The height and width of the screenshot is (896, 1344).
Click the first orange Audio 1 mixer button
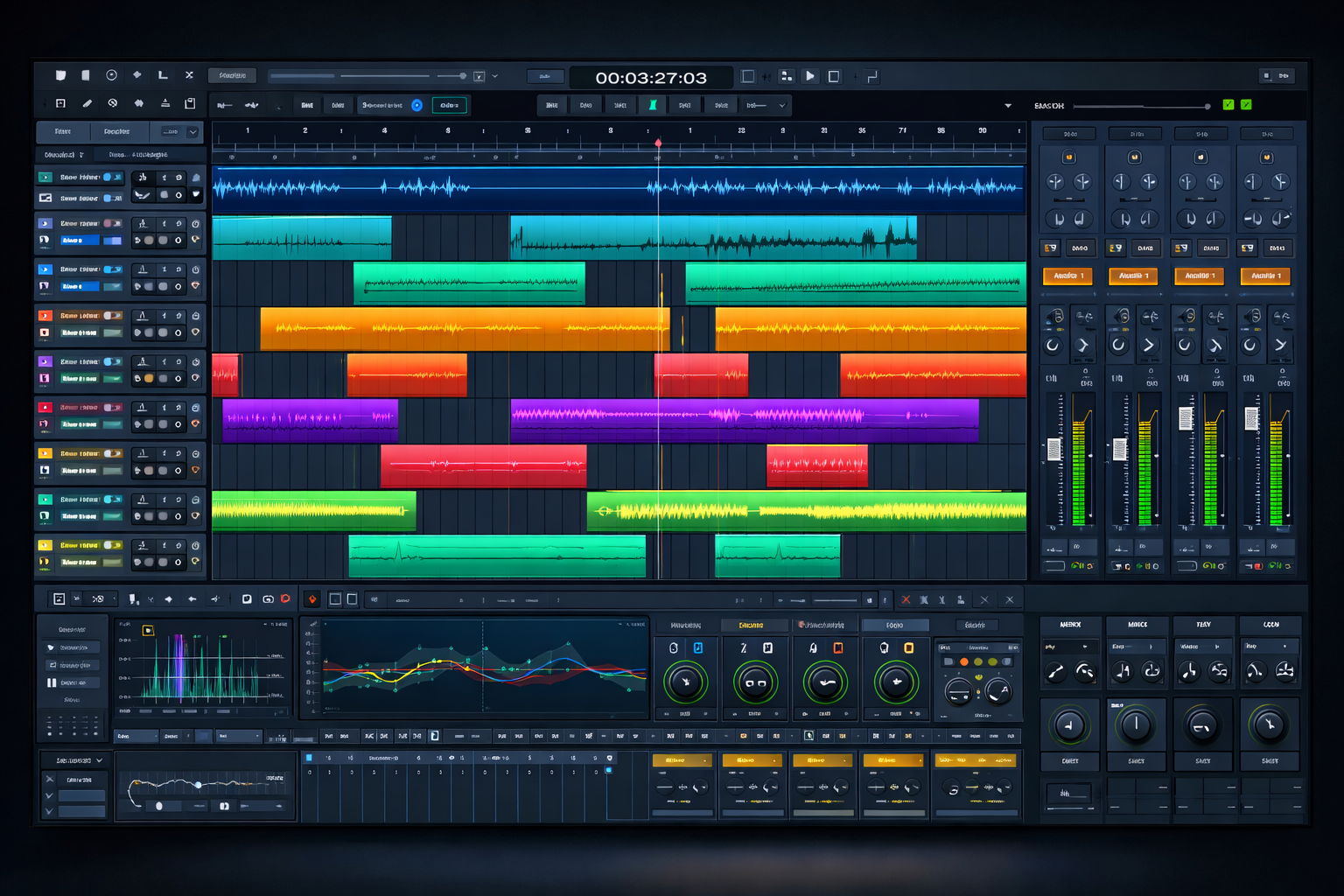click(1067, 276)
